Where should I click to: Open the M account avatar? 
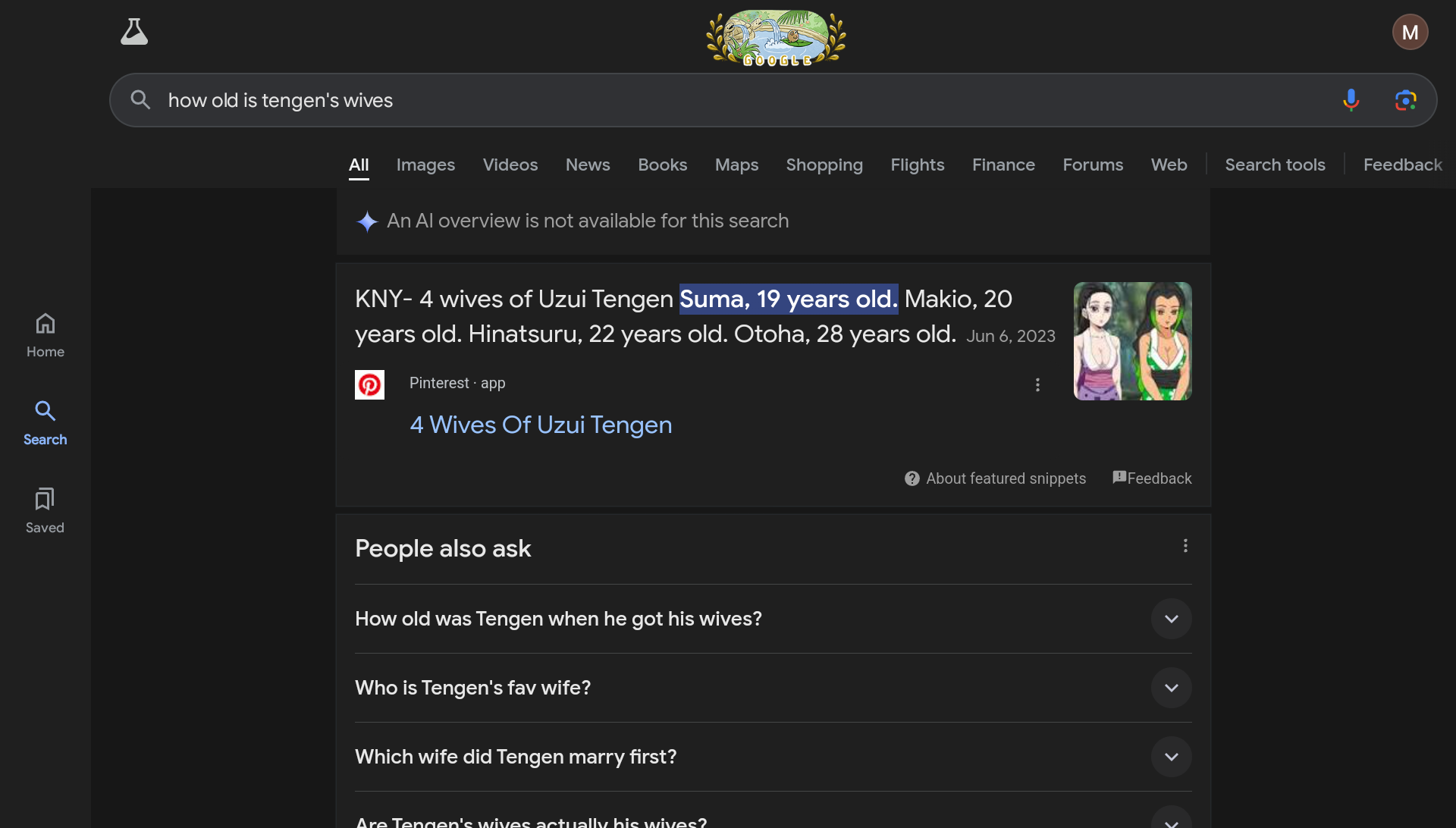tap(1410, 32)
